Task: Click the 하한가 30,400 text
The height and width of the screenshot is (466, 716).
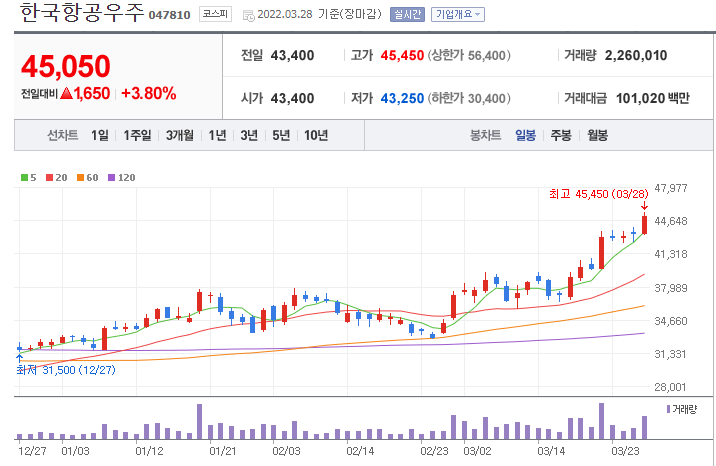Action: tap(469, 99)
